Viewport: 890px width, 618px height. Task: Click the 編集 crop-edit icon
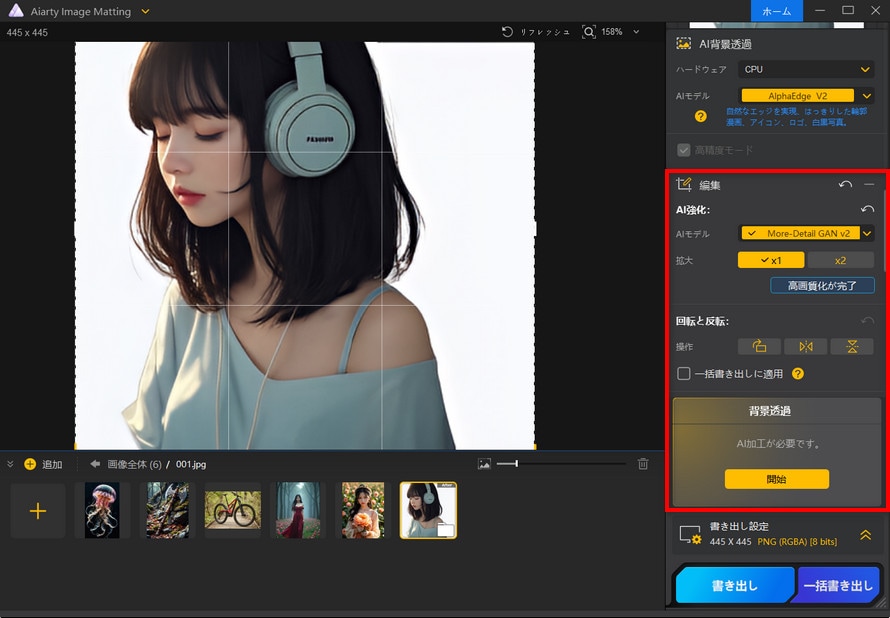tap(683, 184)
